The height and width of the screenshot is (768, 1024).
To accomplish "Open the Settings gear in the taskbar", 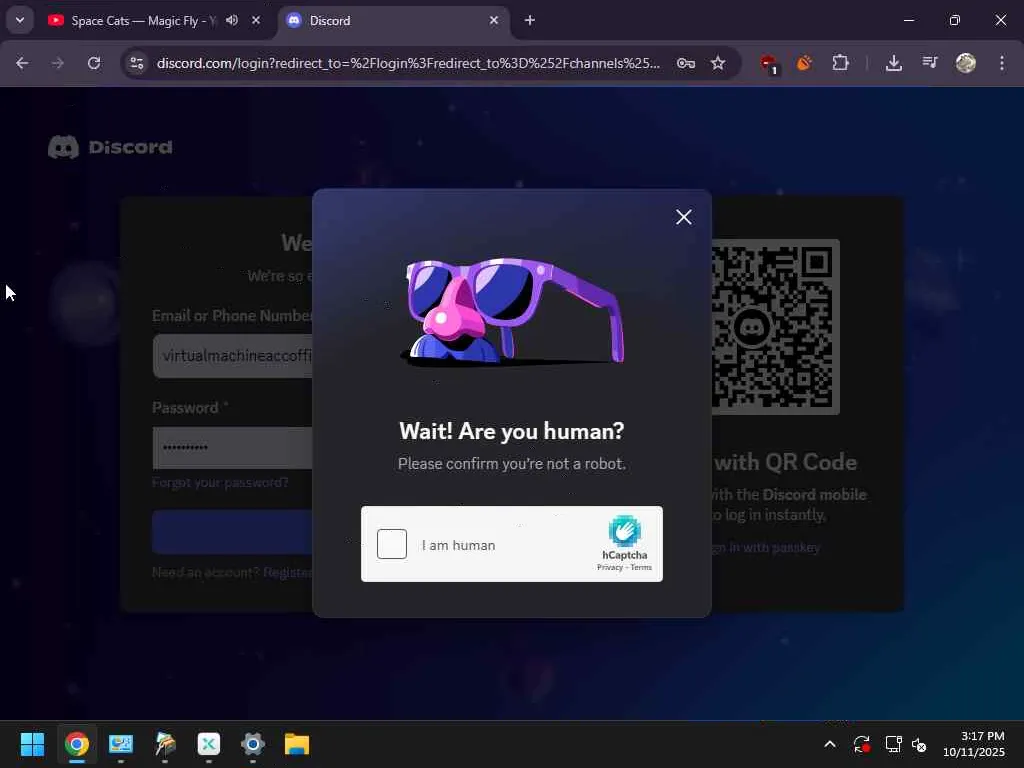I will pyautogui.click(x=253, y=744).
